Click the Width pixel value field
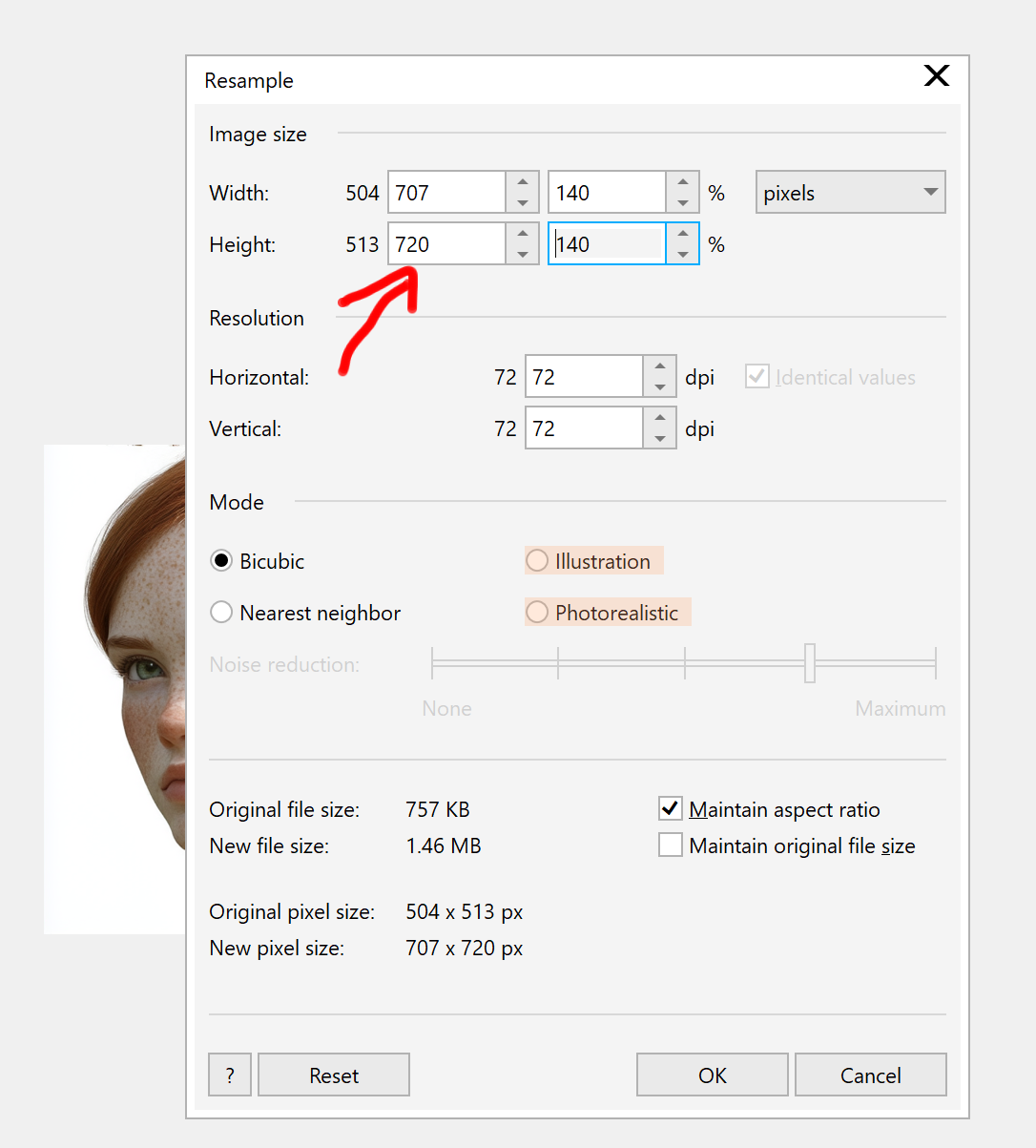The height and width of the screenshot is (1148, 1036). pyautogui.click(x=447, y=193)
